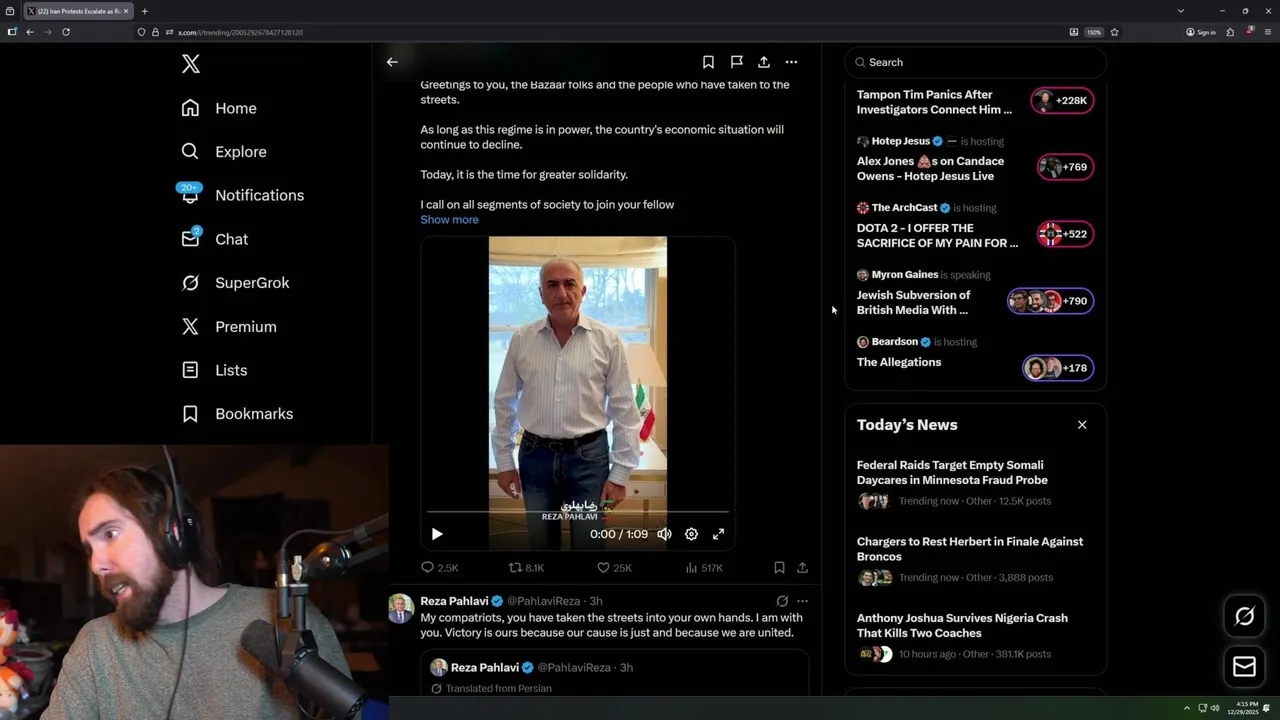Viewport: 1280px width, 720px height.
Task: Open the @PahlaviReza handle on the reply
Action: (543, 601)
